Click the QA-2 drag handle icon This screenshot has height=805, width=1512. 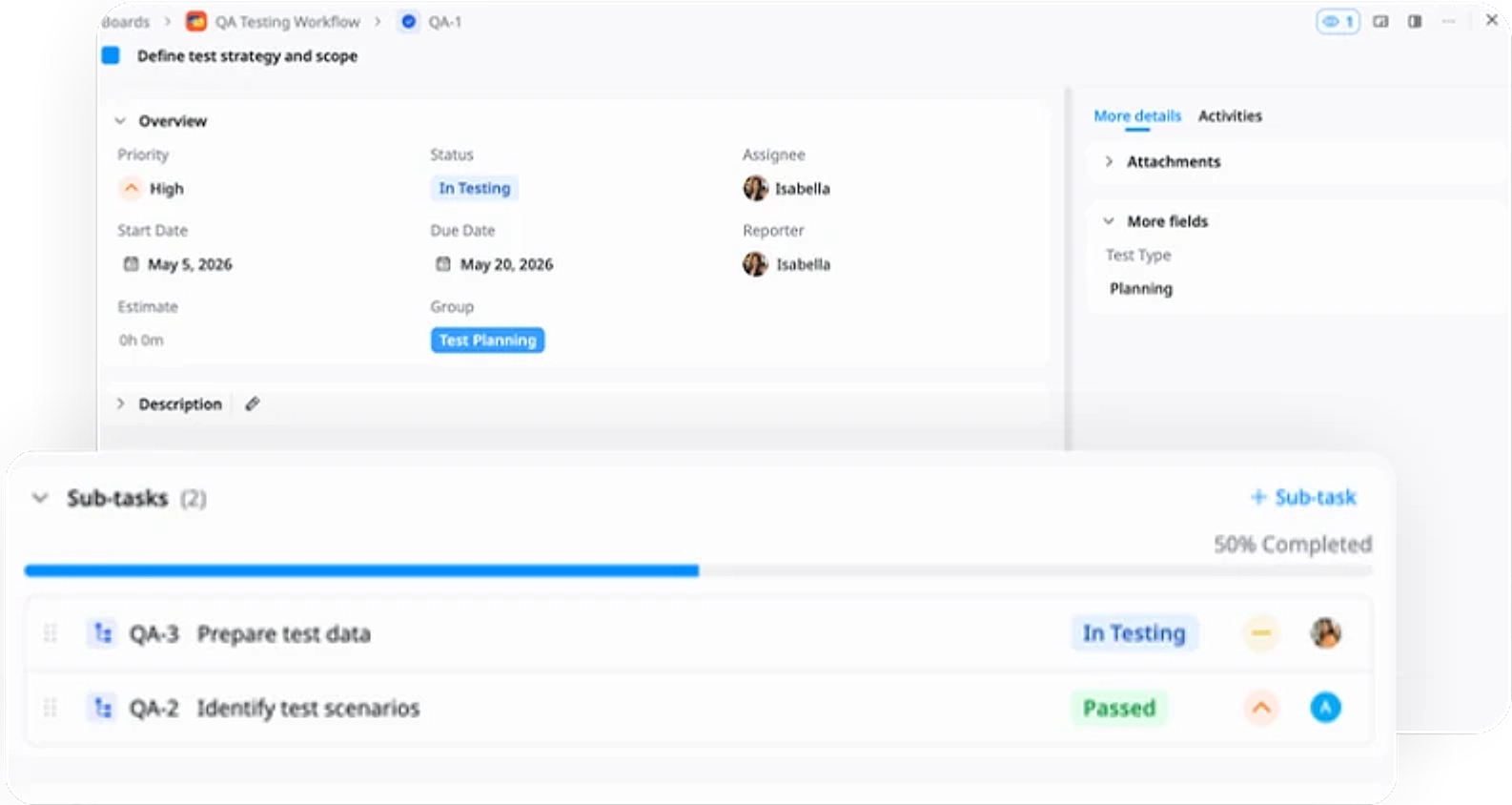tap(51, 708)
